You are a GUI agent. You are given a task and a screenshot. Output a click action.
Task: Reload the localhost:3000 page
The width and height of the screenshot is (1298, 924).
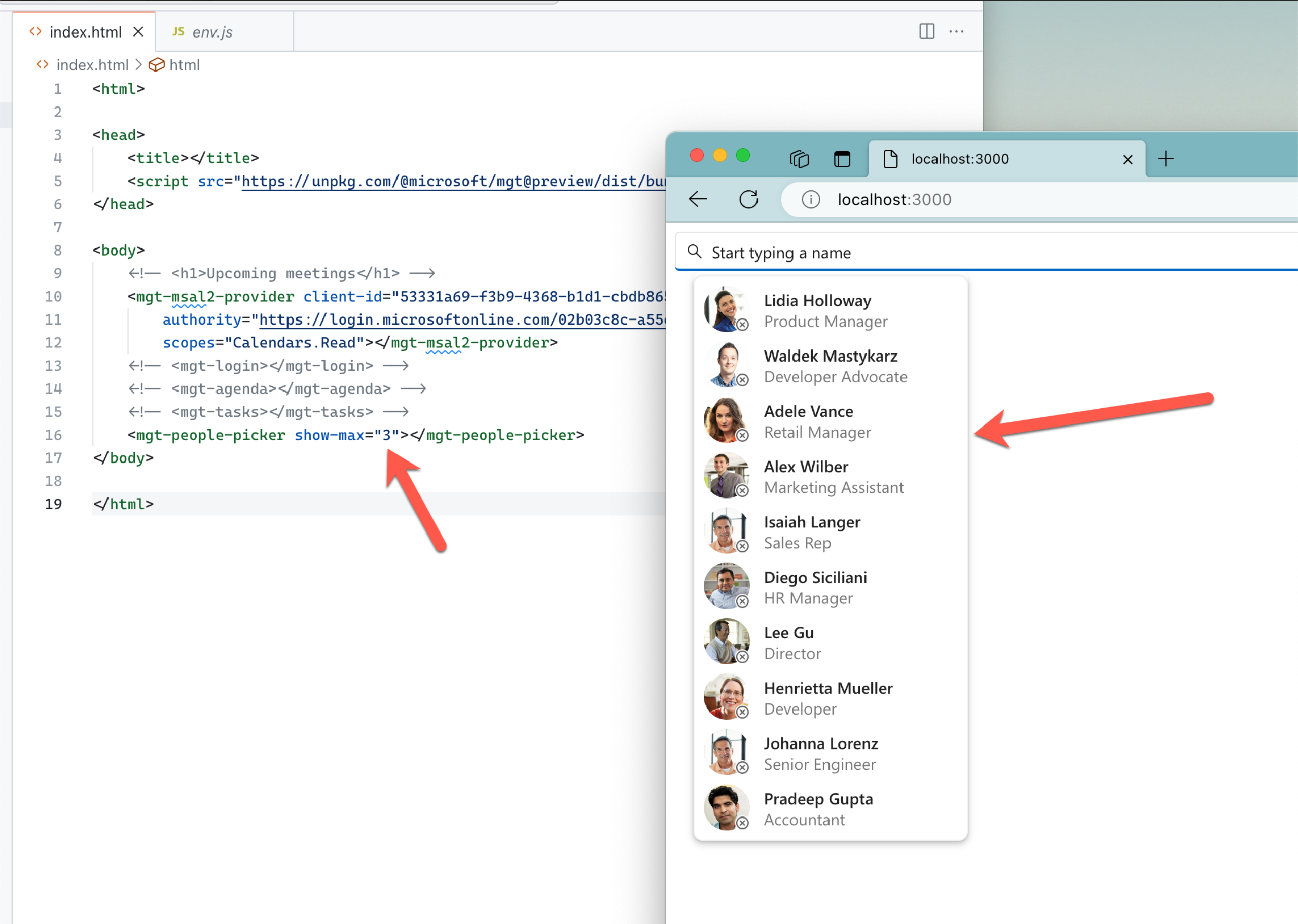point(749,199)
